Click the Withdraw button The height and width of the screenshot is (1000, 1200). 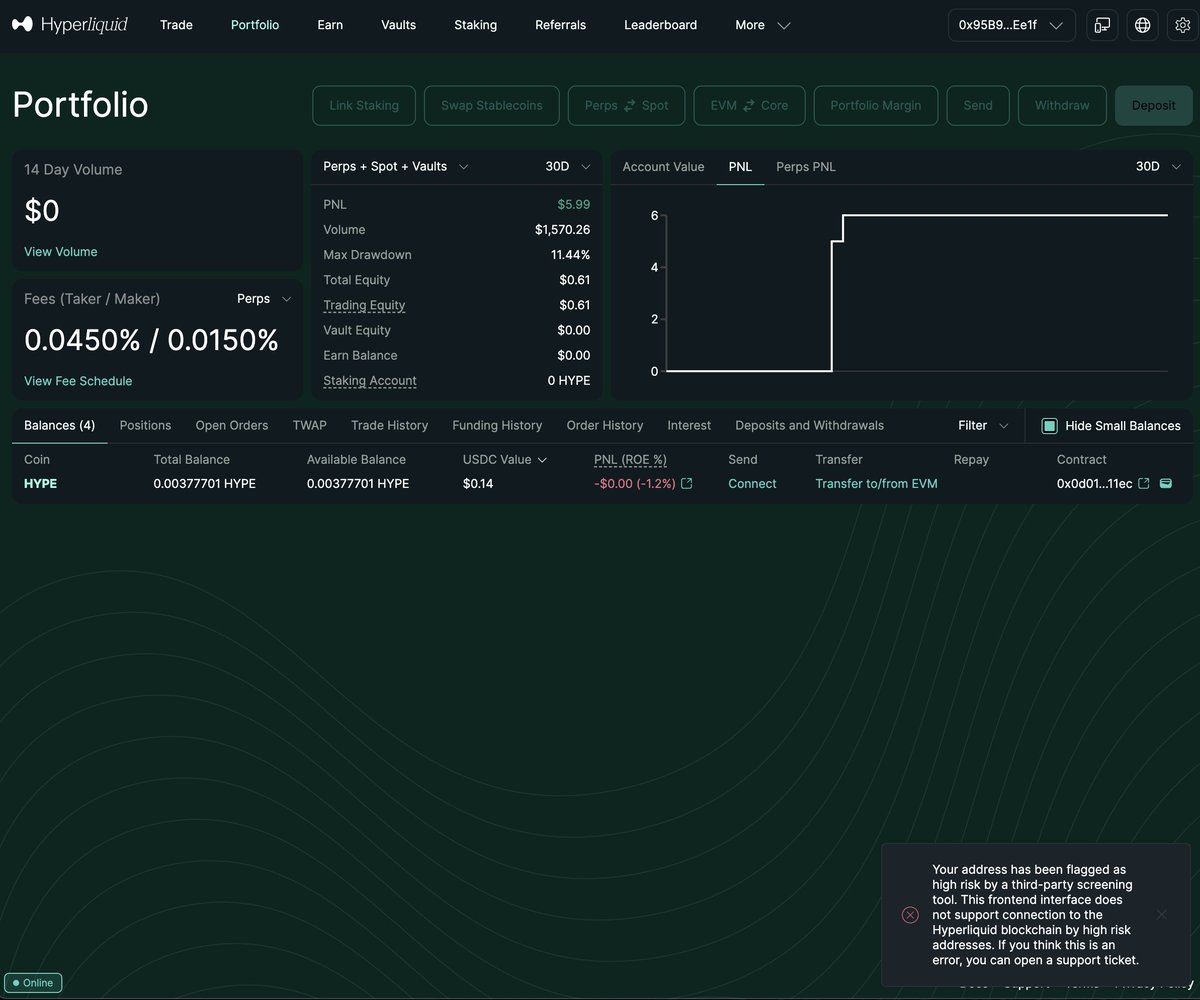(1062, 106)
